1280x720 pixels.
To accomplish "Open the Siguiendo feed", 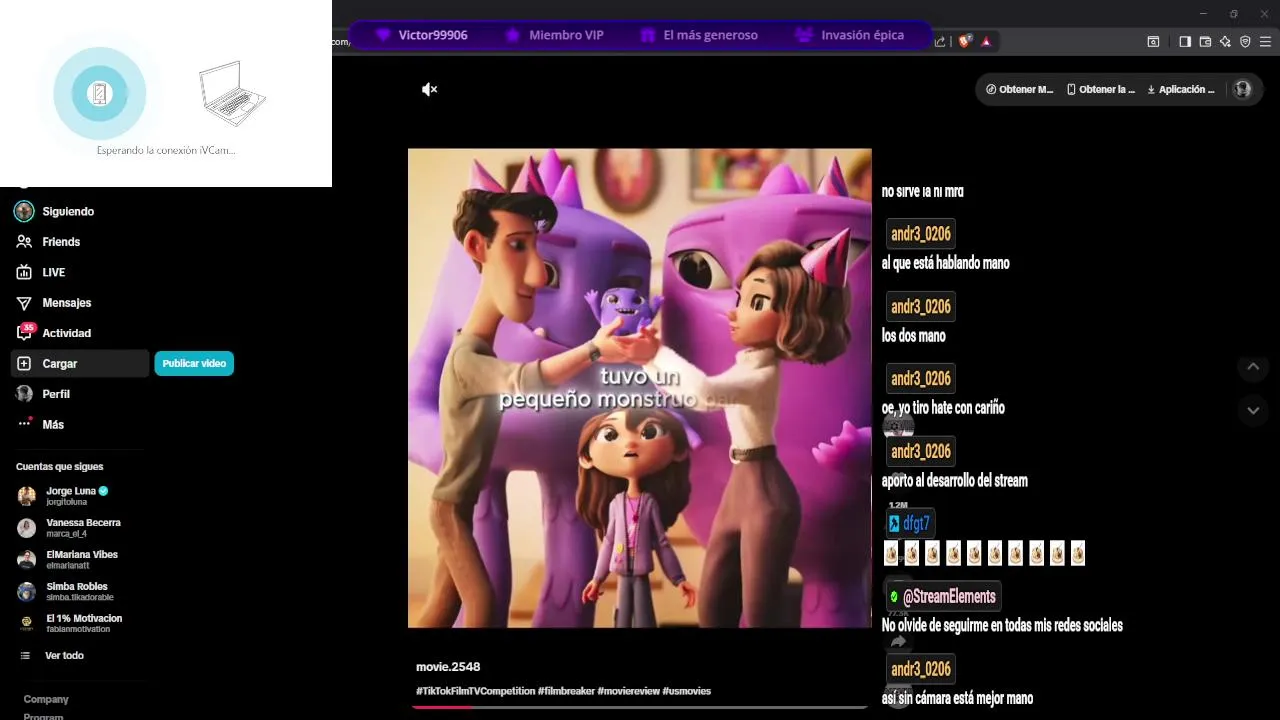I will (x=55, y=211).
